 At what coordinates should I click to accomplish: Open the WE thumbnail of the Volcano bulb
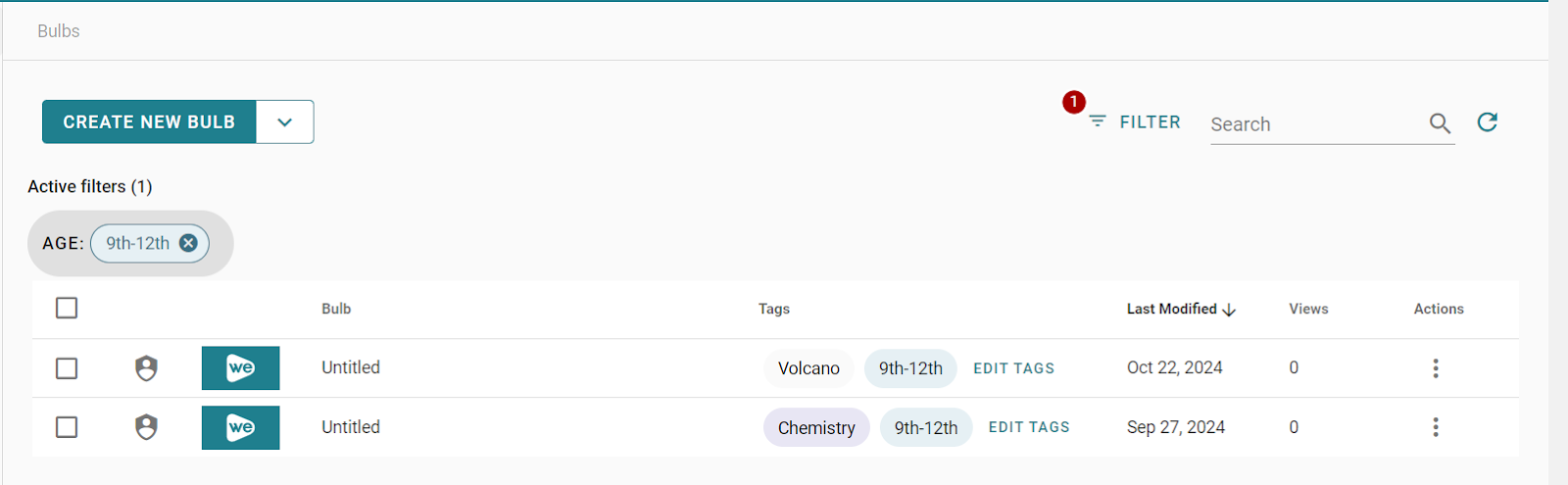[240, 368]
